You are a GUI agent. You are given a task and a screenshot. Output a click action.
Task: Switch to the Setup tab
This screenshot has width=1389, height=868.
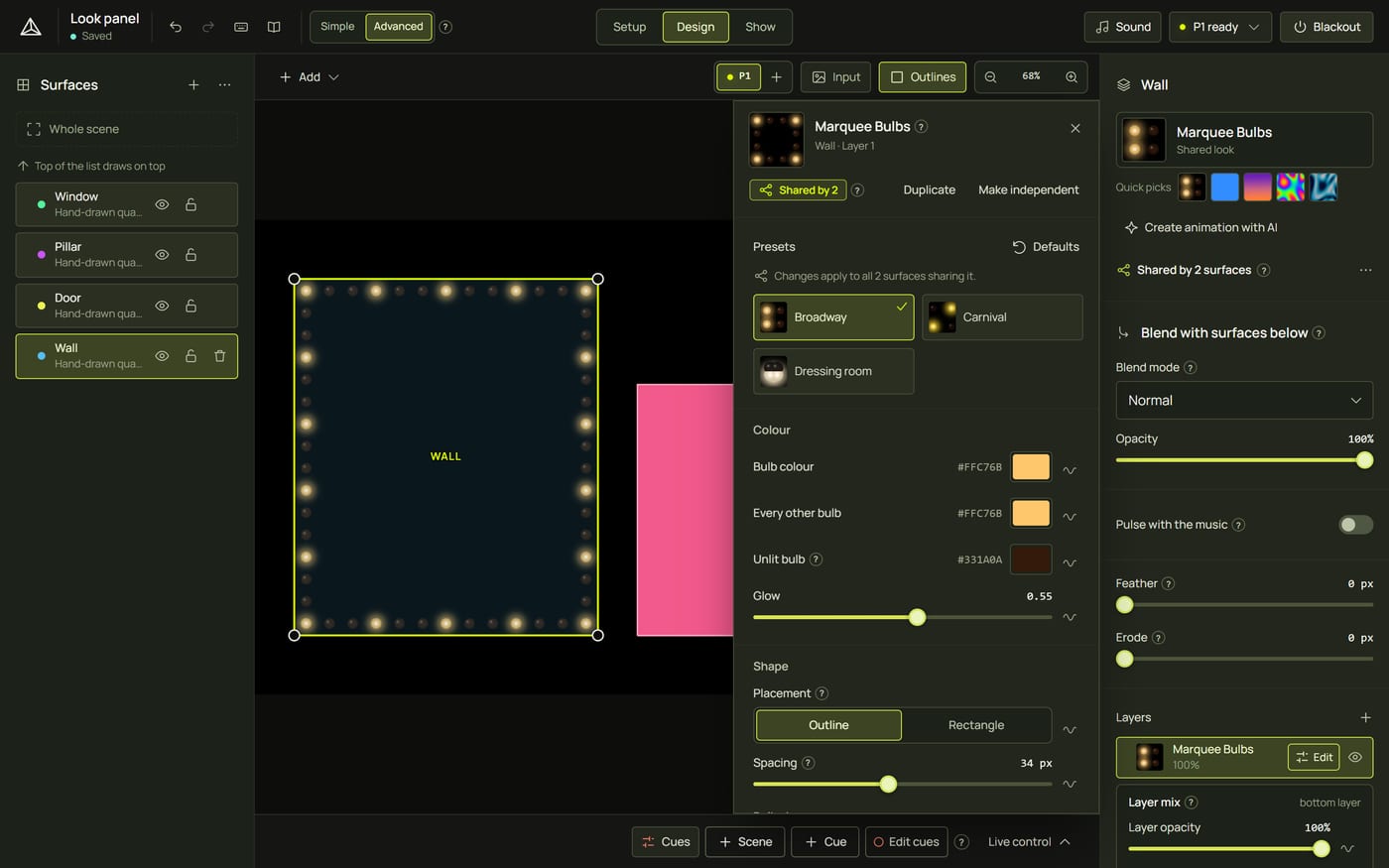click(629, 27)
